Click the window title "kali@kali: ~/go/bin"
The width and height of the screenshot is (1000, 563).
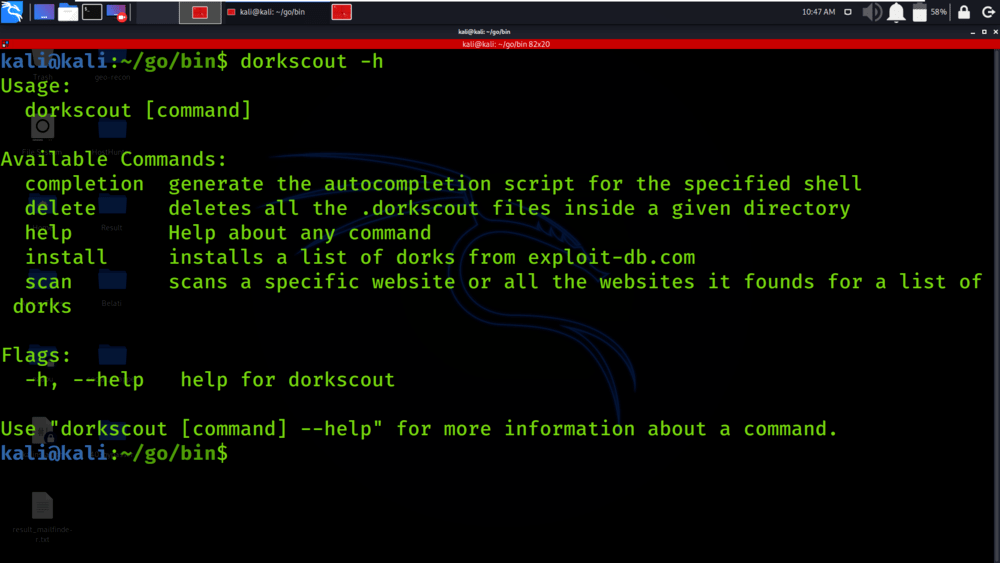point(484,32)
